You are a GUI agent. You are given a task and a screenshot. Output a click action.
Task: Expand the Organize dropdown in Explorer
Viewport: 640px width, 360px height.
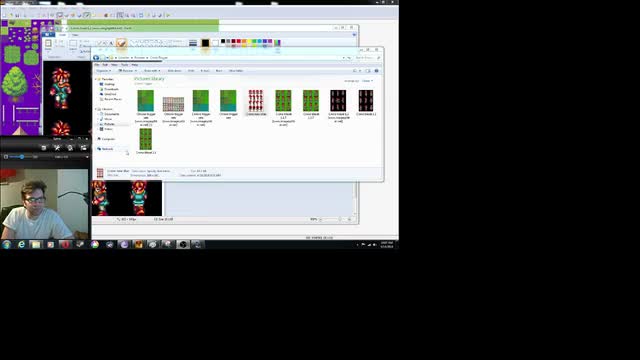(104, 71)
